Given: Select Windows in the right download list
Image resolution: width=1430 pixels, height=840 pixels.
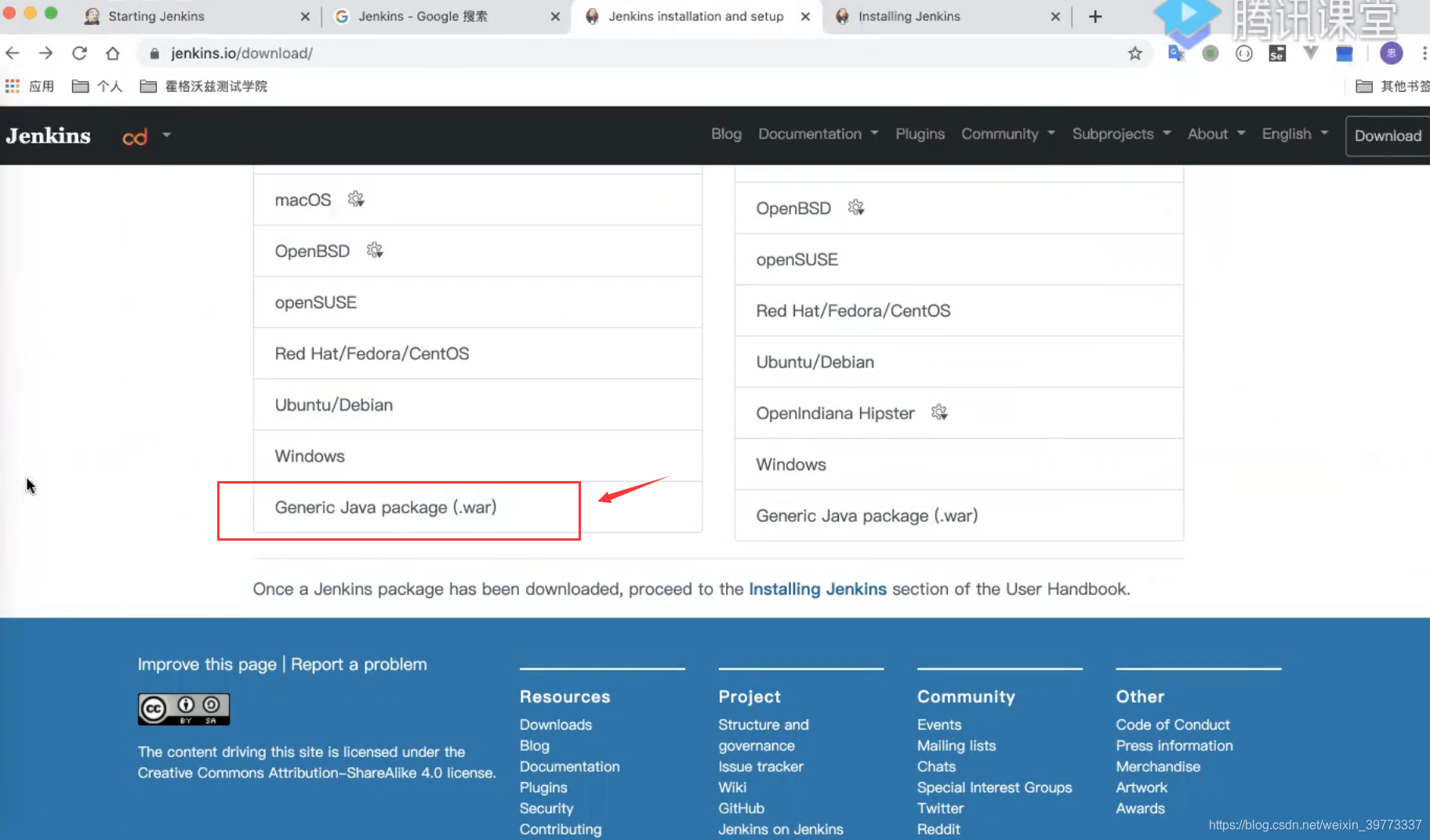Looking at the screenshot, I should [x=959, y=465].
